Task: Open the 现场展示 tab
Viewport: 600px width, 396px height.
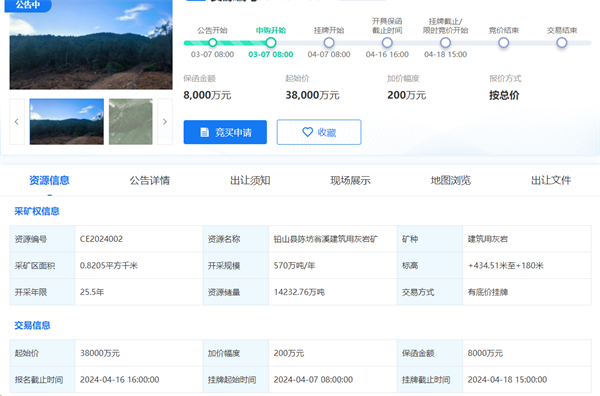Action: [x=350, y=180]
